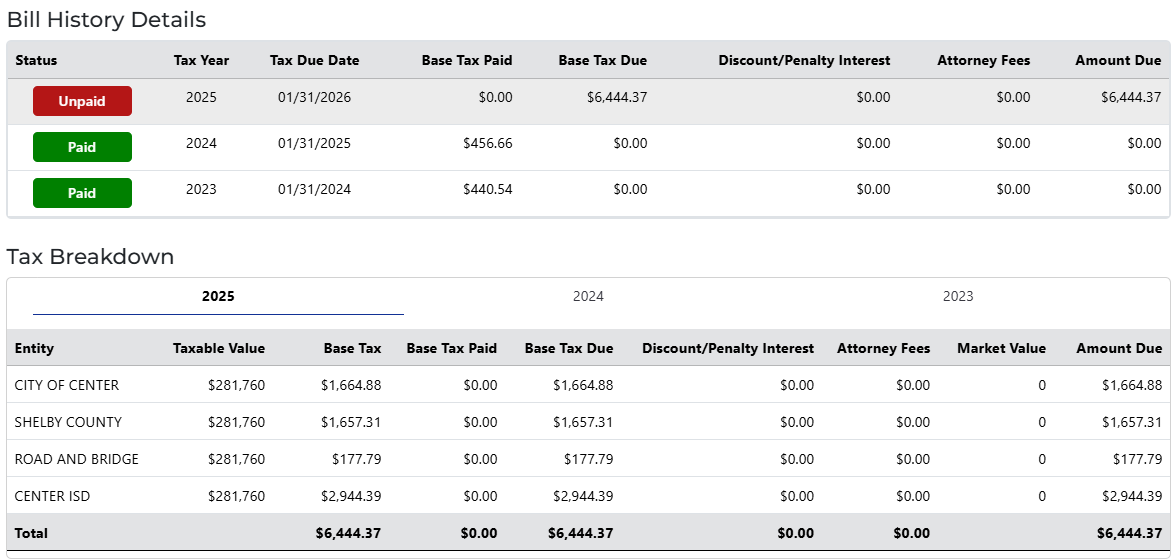Click the CENTER ISD entity row
This screenshot has width=1175, height=559.
(52, 496)
